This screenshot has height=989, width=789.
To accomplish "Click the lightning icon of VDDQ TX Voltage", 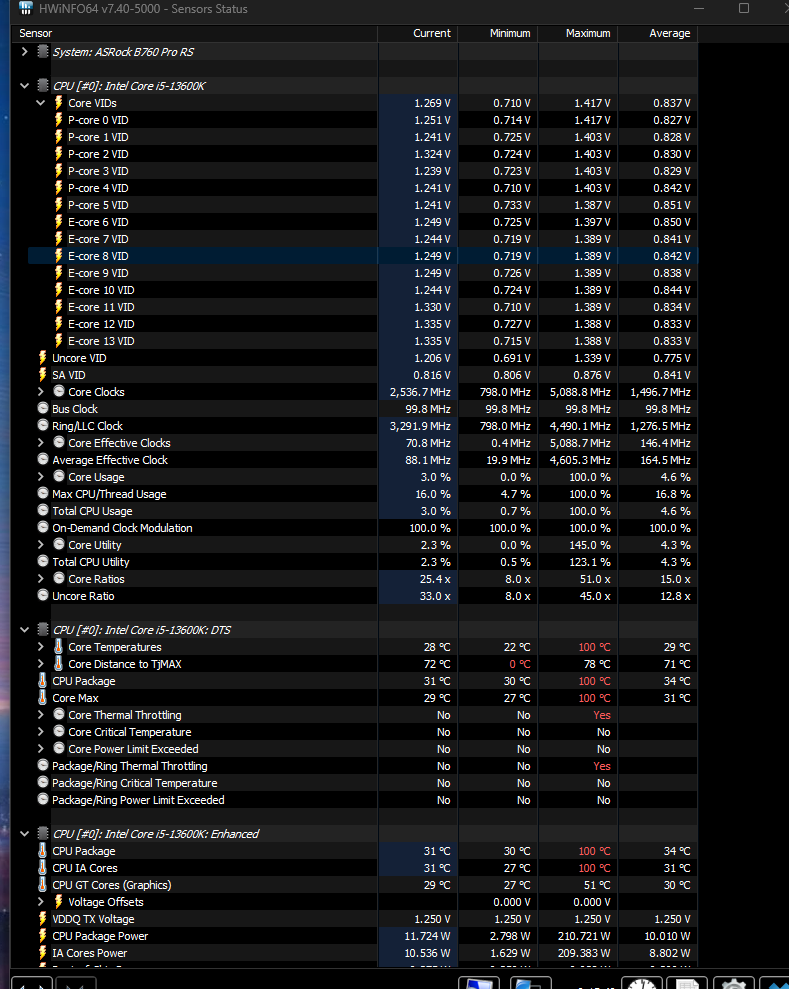I will pos(43,919).
